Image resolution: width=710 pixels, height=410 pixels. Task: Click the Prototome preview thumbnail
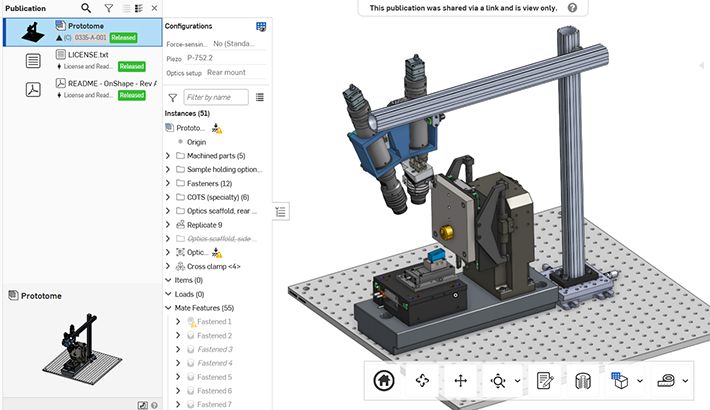coord(82,349)
